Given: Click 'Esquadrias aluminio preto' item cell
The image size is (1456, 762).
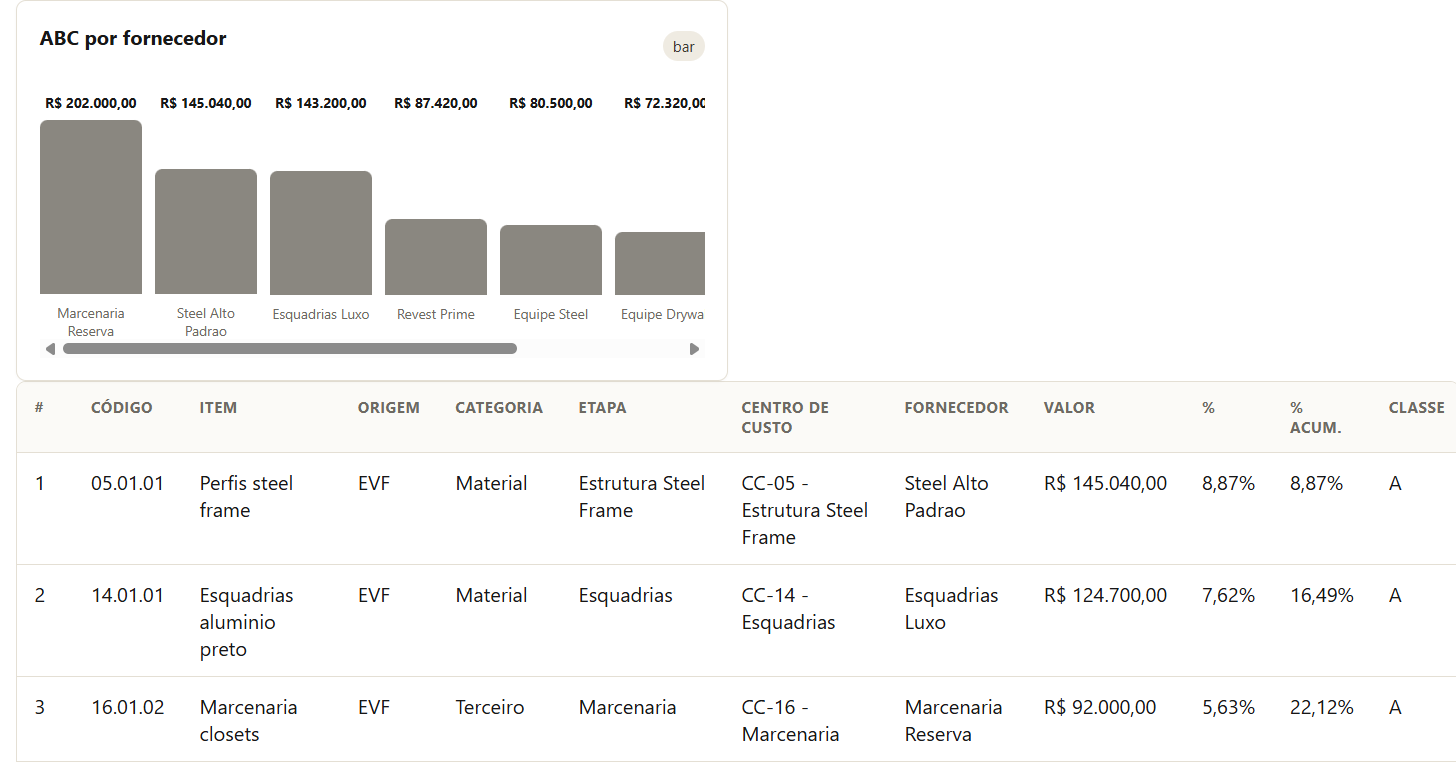Looking at the screenshot, I should point(247,623).
